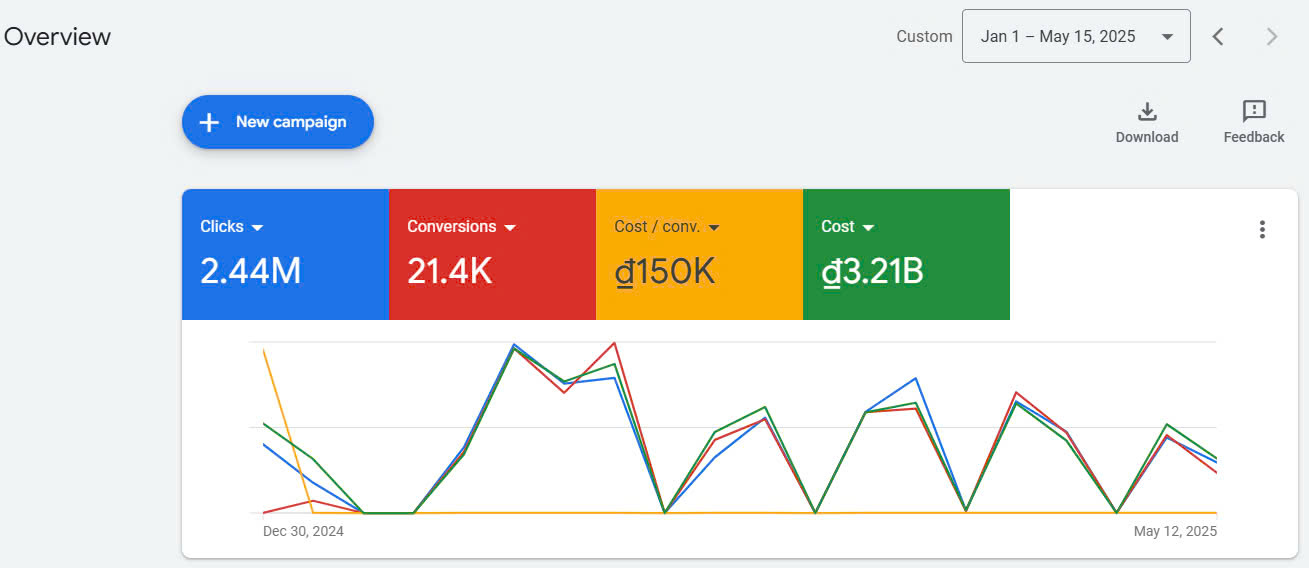The image size is (1309, 568).
Task: Go to previous date range with left chevron
Action: pyautogui.click(x=1218, y=37)
